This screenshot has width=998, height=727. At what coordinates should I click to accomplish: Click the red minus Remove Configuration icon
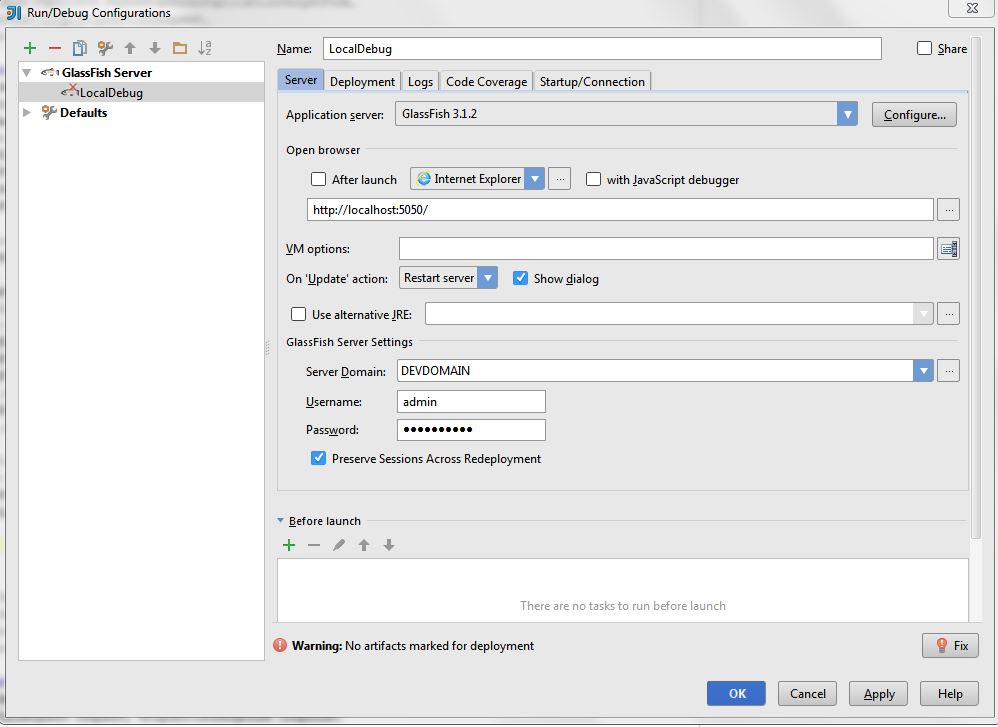coord(55,48)
